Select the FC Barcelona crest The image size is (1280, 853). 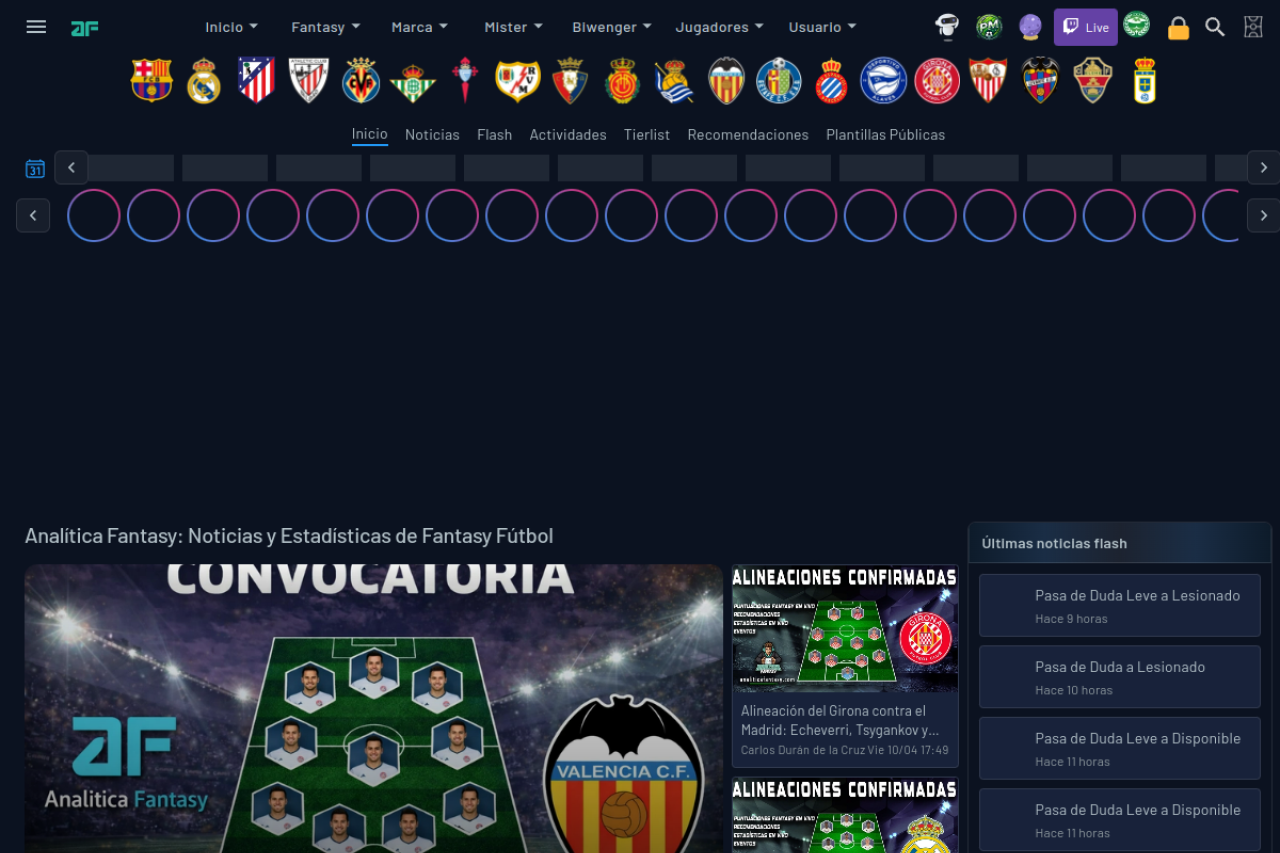(152, 80)
